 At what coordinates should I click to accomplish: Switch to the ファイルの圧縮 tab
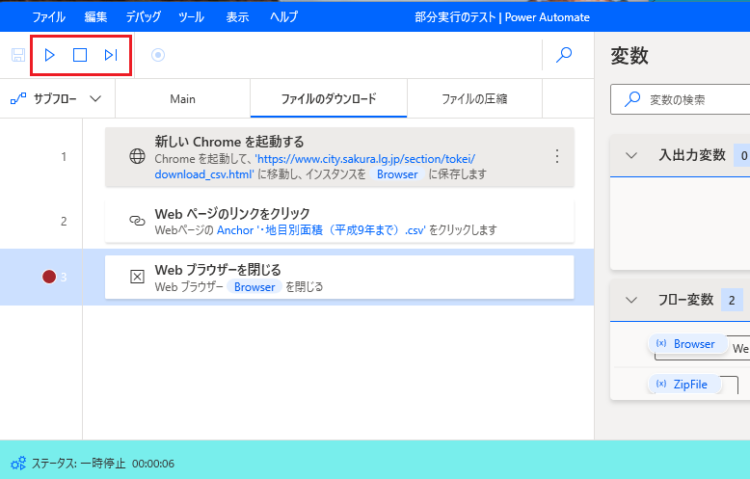474,99
